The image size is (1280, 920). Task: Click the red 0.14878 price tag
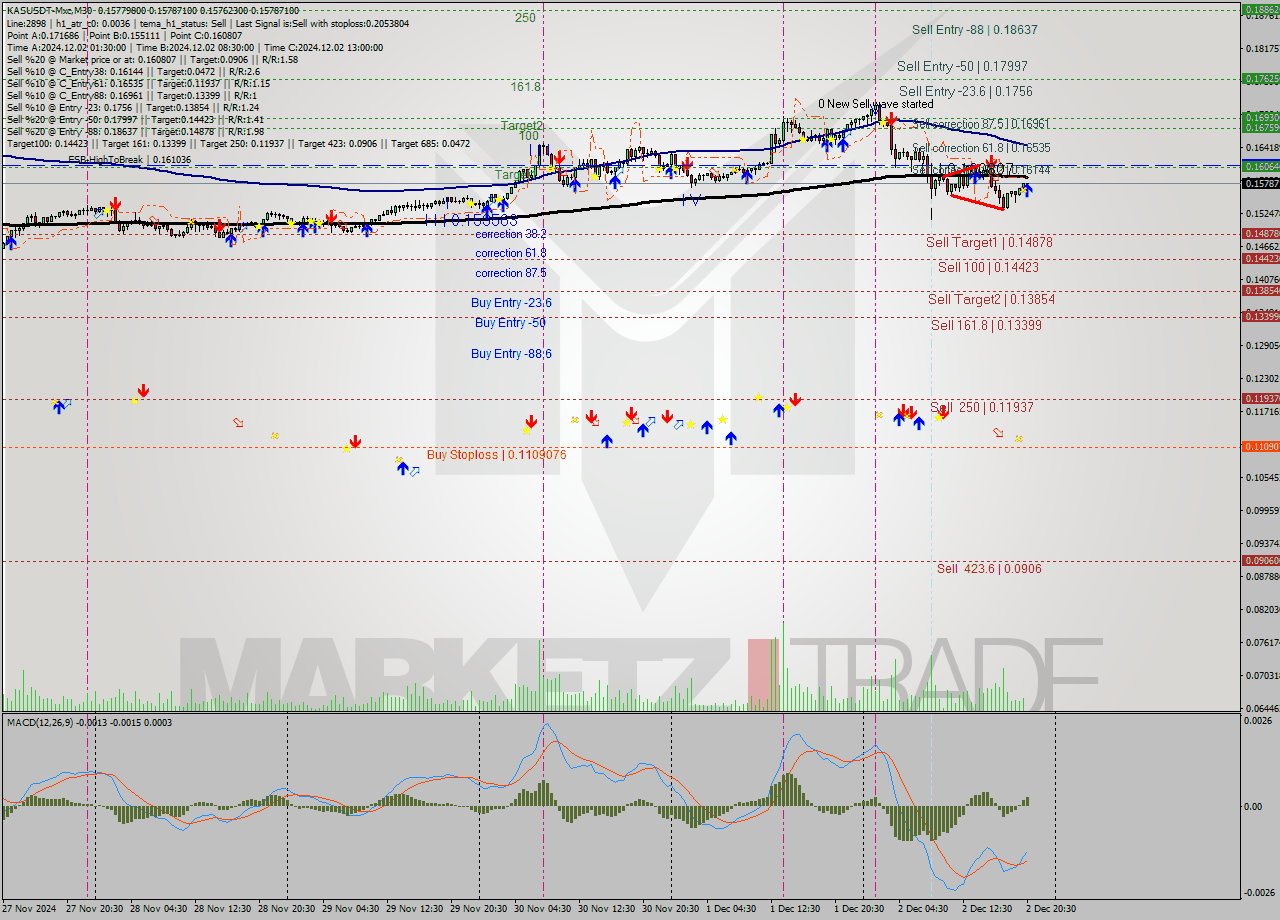(x=1260, y=233)
